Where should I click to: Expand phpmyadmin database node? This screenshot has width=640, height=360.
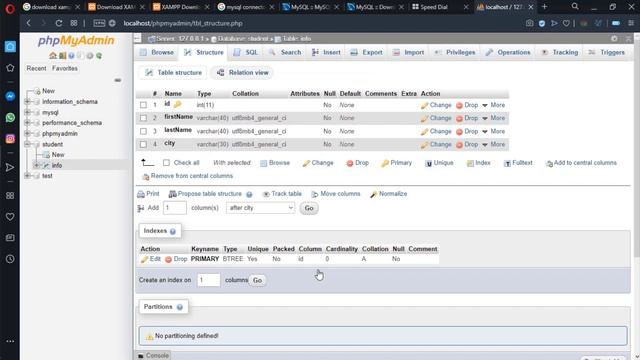pyautogui.click(x=27, y=133)
